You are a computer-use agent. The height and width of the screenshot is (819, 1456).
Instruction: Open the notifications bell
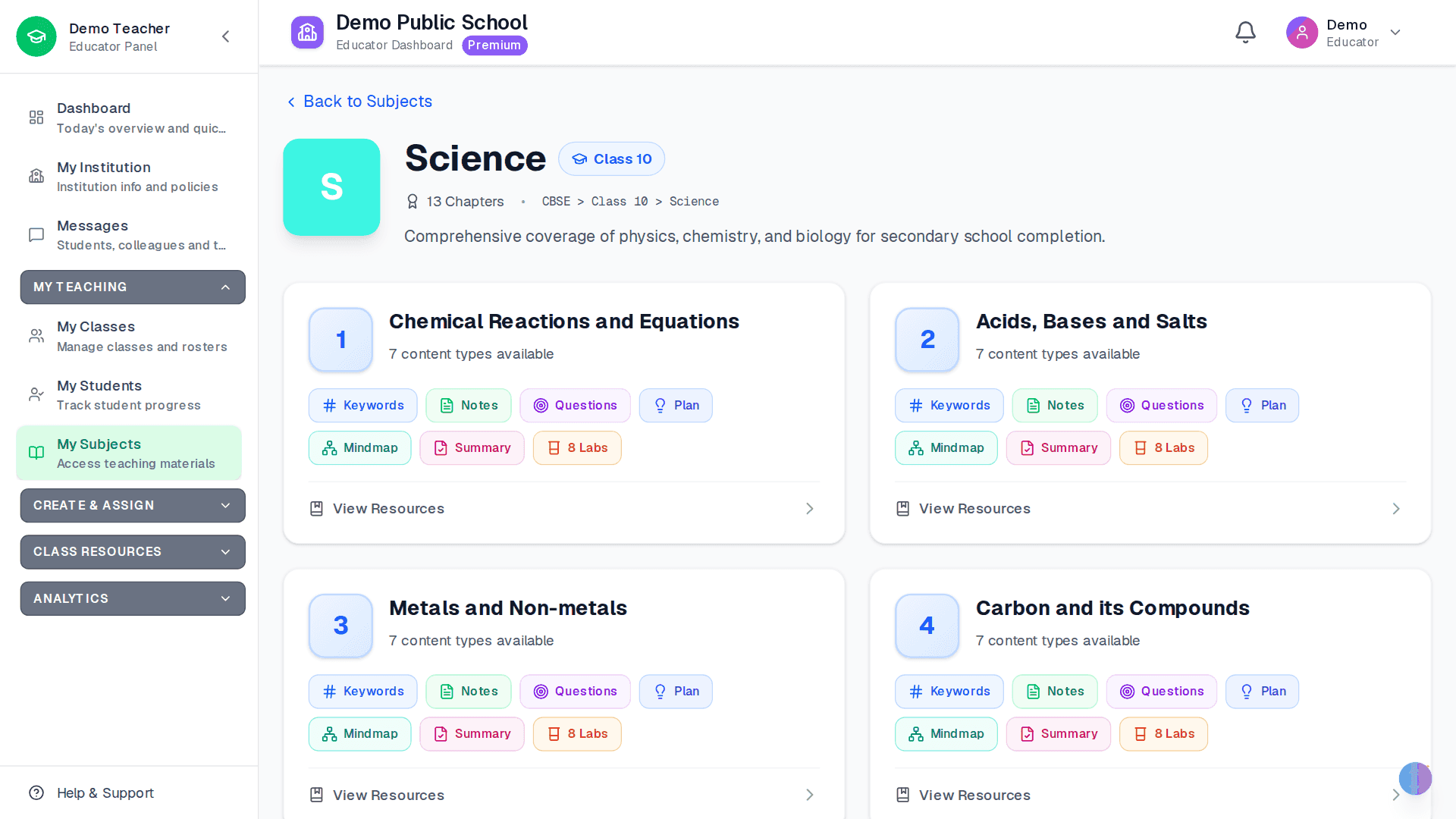coord(1245,33)
